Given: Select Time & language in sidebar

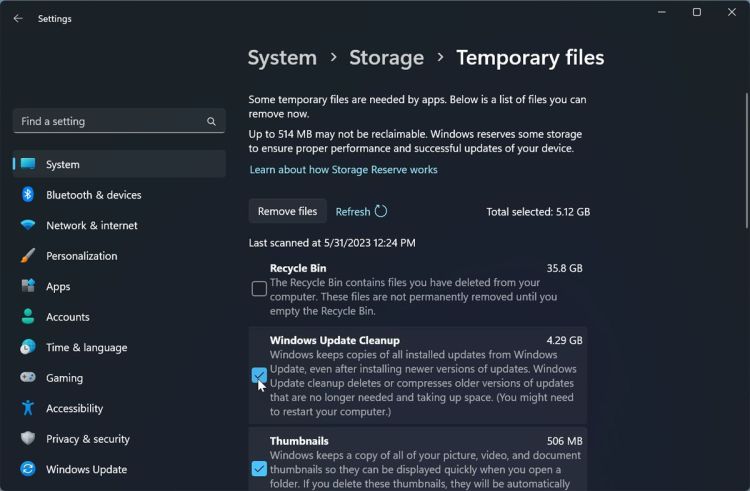Looking at the screenshot, I should pyautogui.click(x=86, y=348).
